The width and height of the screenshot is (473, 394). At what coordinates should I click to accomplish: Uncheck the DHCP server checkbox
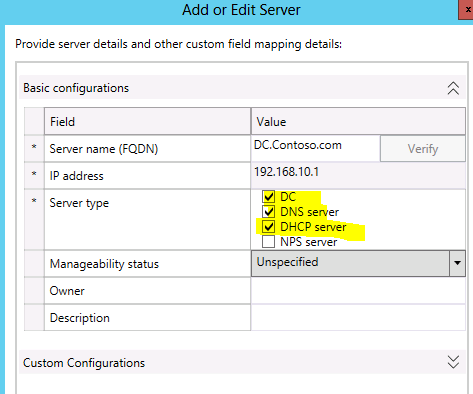tap(268, 227)
